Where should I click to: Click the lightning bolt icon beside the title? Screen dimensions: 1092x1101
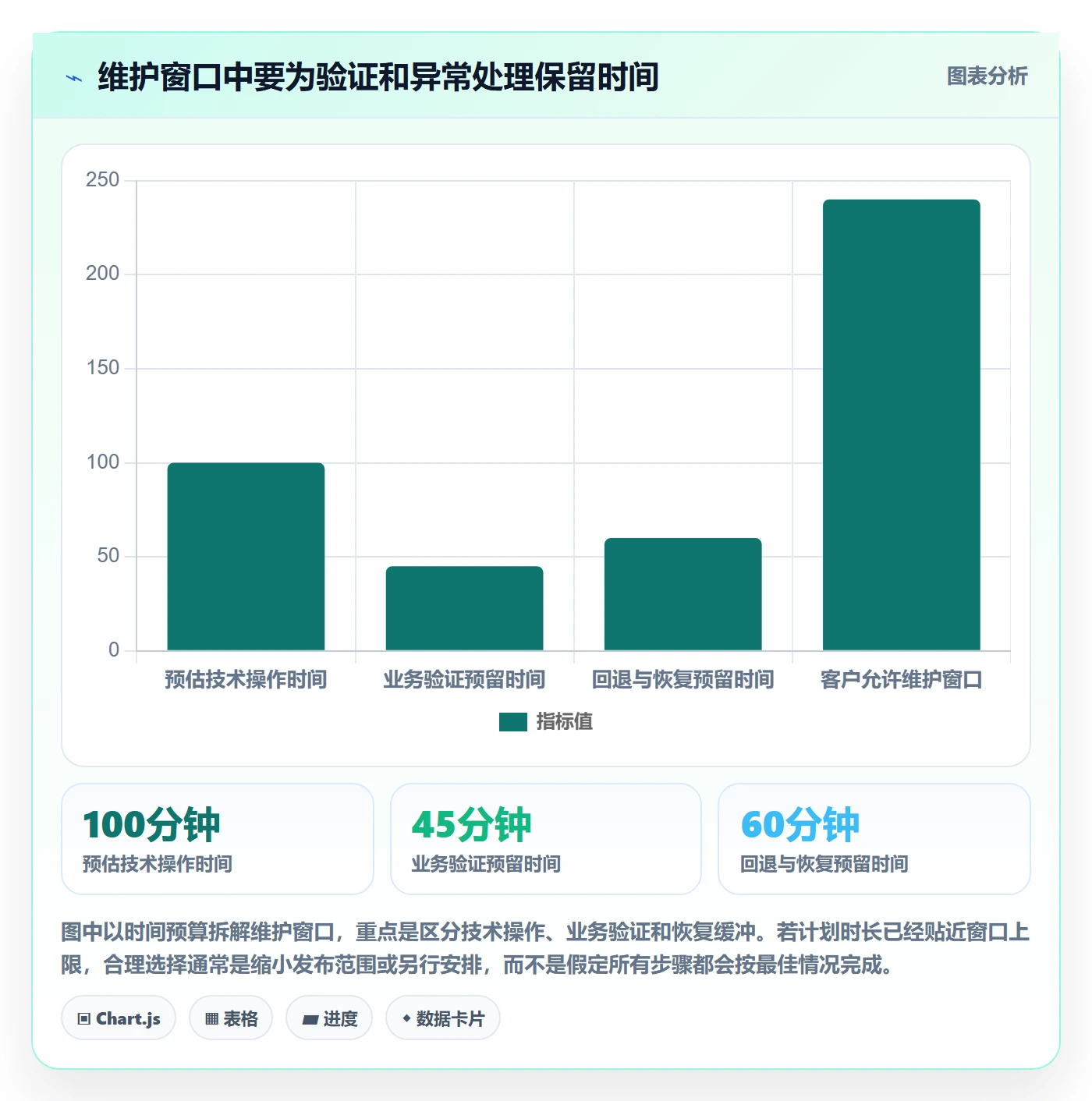coord(74,78)
